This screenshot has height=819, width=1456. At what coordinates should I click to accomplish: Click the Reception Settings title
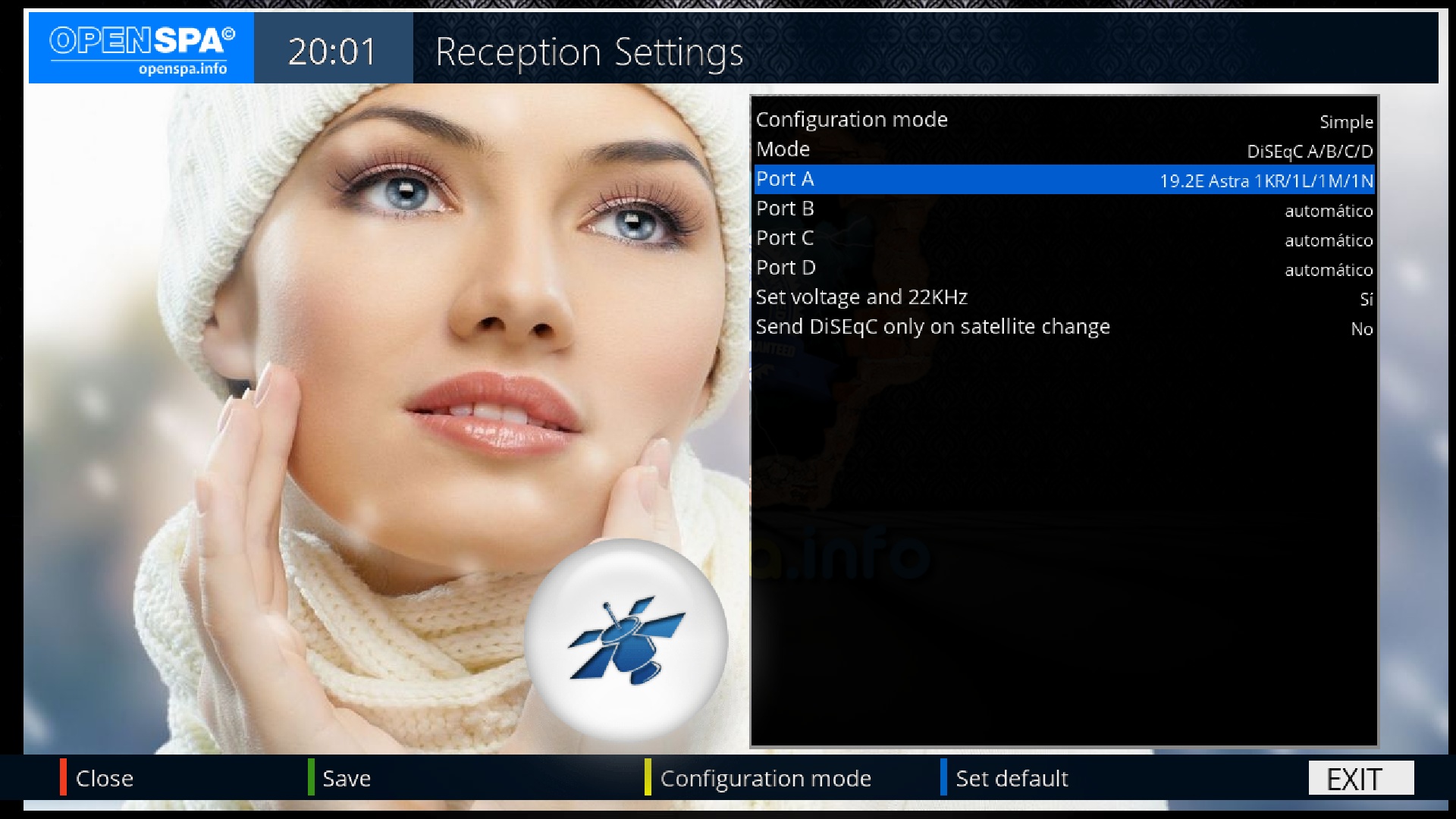(589, 53)
